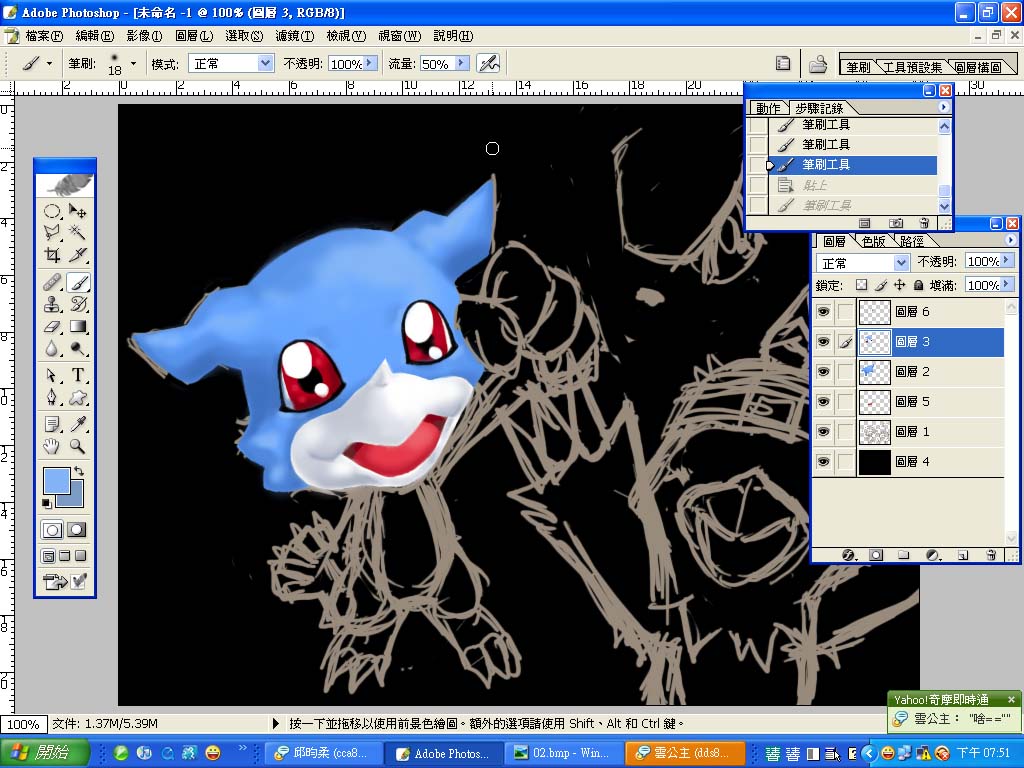Select the Elliptical Marquee tool
The height and width of the screenshot is (768, 1024).
pos(52,212)
